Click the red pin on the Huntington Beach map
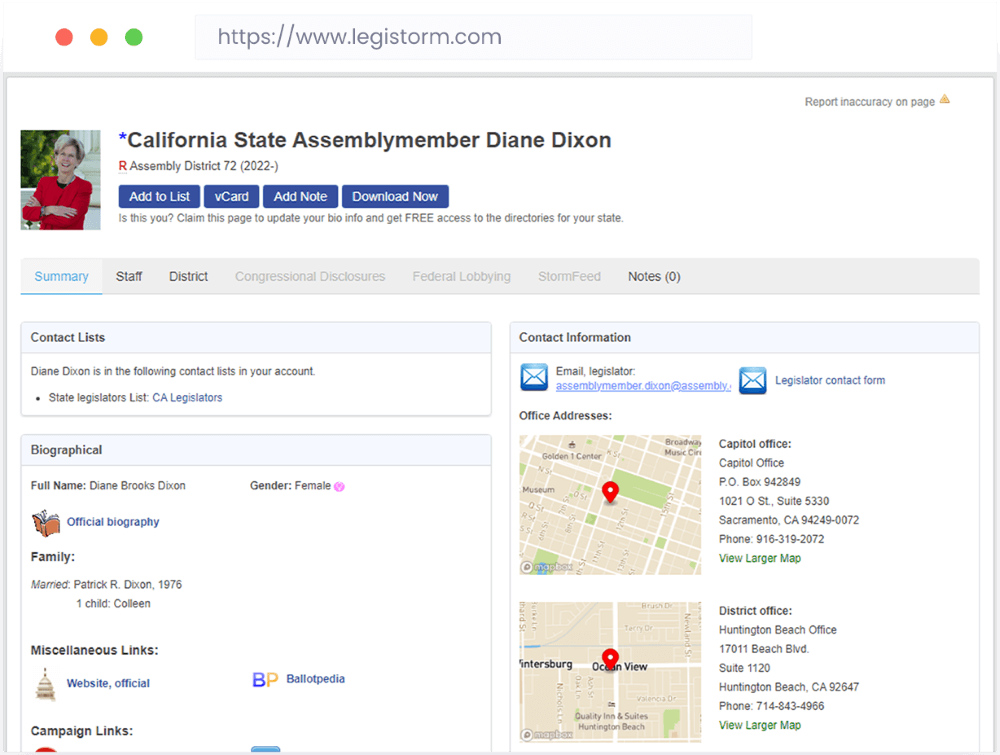The image size is (1000, 755). tap(610, 660)
